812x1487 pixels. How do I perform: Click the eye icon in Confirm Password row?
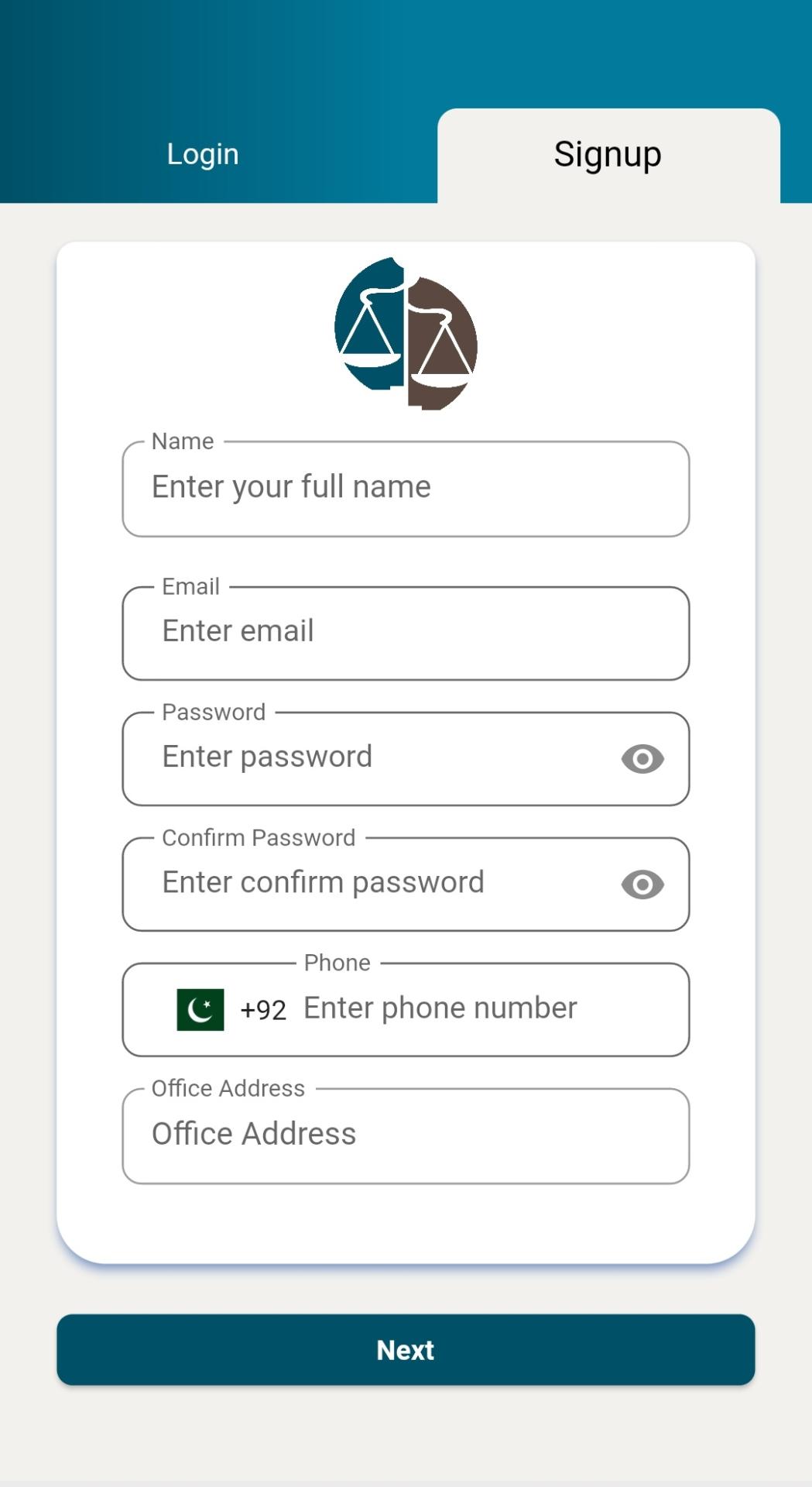coord(642,884)
